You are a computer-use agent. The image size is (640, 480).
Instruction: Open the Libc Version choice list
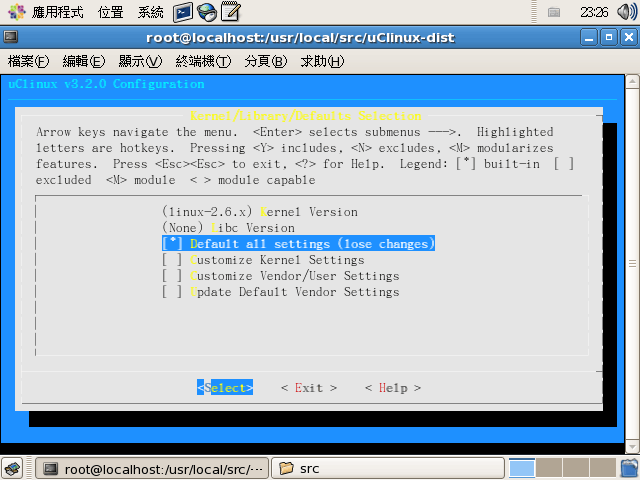point(228,228)
